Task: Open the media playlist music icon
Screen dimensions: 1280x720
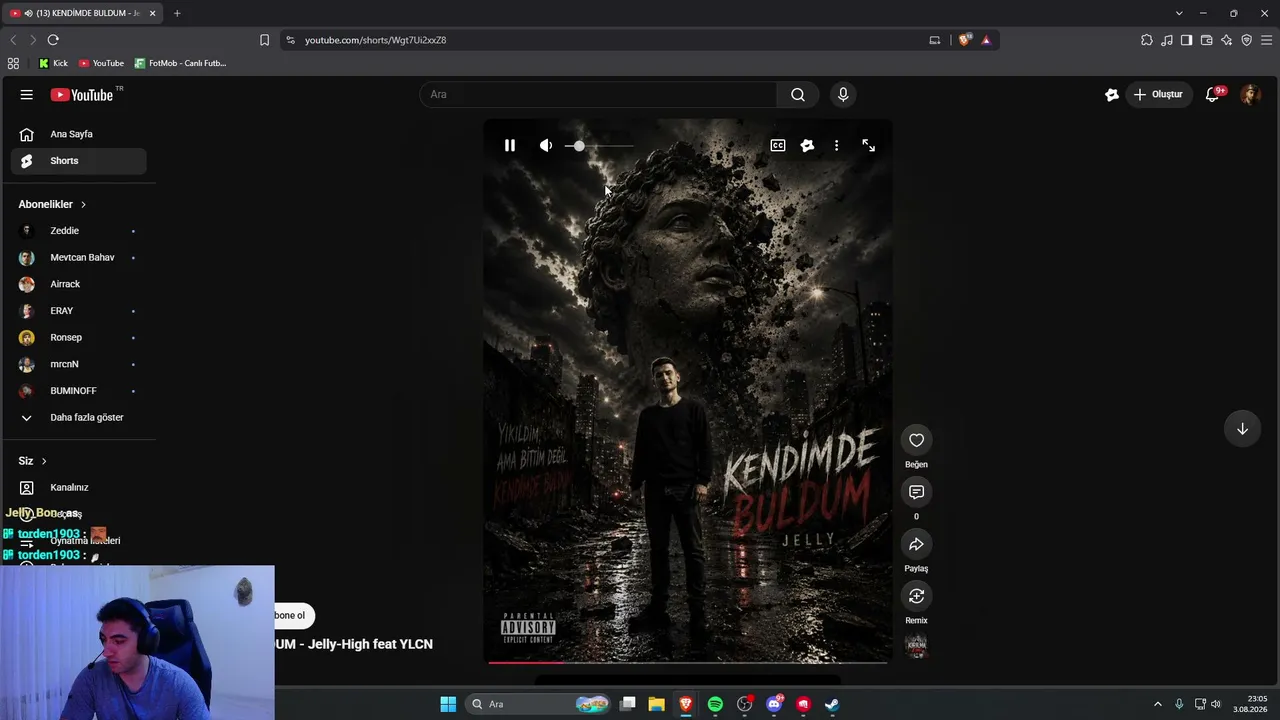Action: click(1167, 40)
